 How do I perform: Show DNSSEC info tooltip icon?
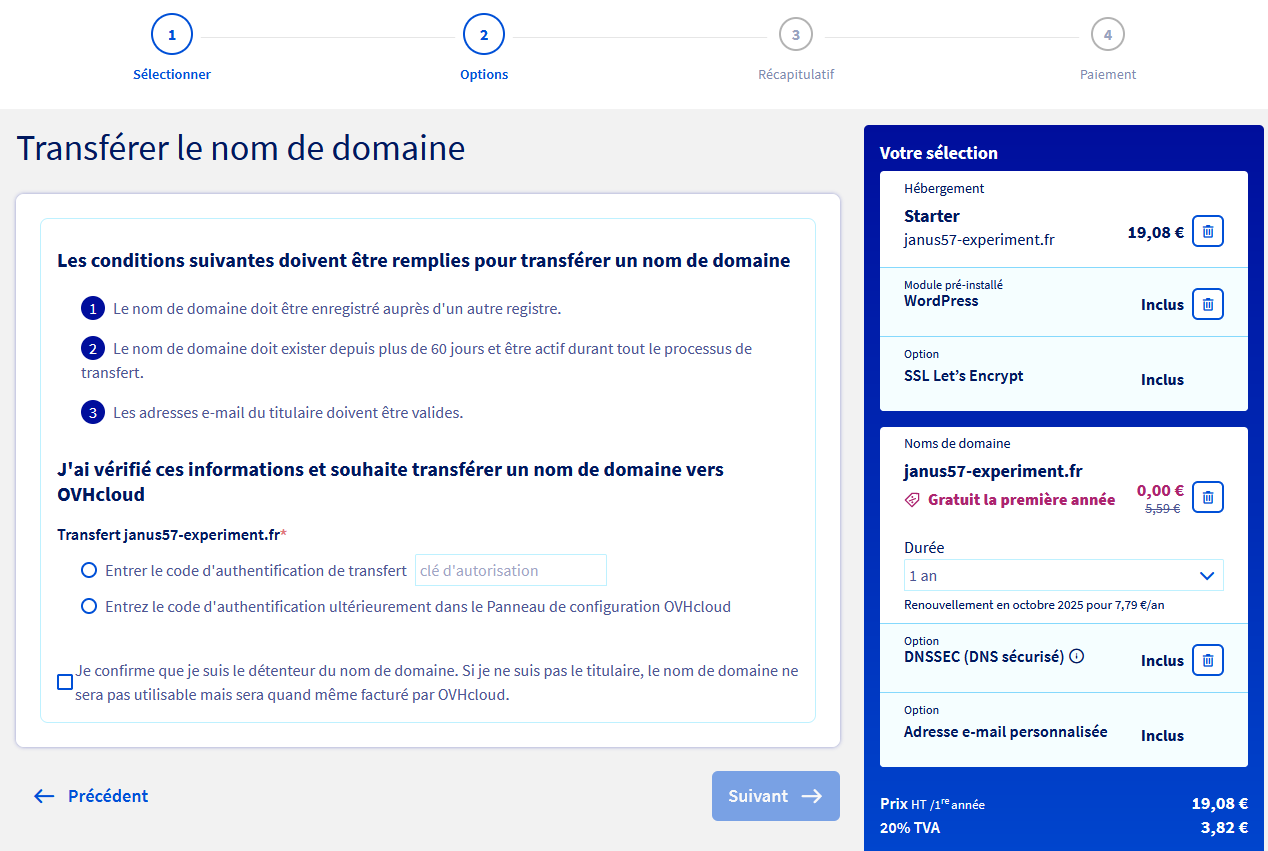(x=1077, y=657)
